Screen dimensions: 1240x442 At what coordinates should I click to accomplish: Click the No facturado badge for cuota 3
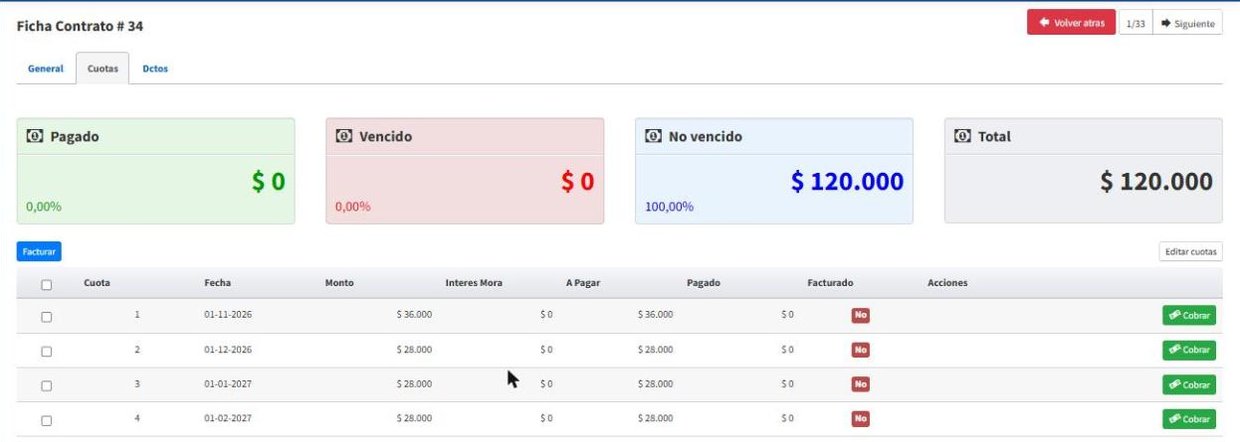(860, 384)
